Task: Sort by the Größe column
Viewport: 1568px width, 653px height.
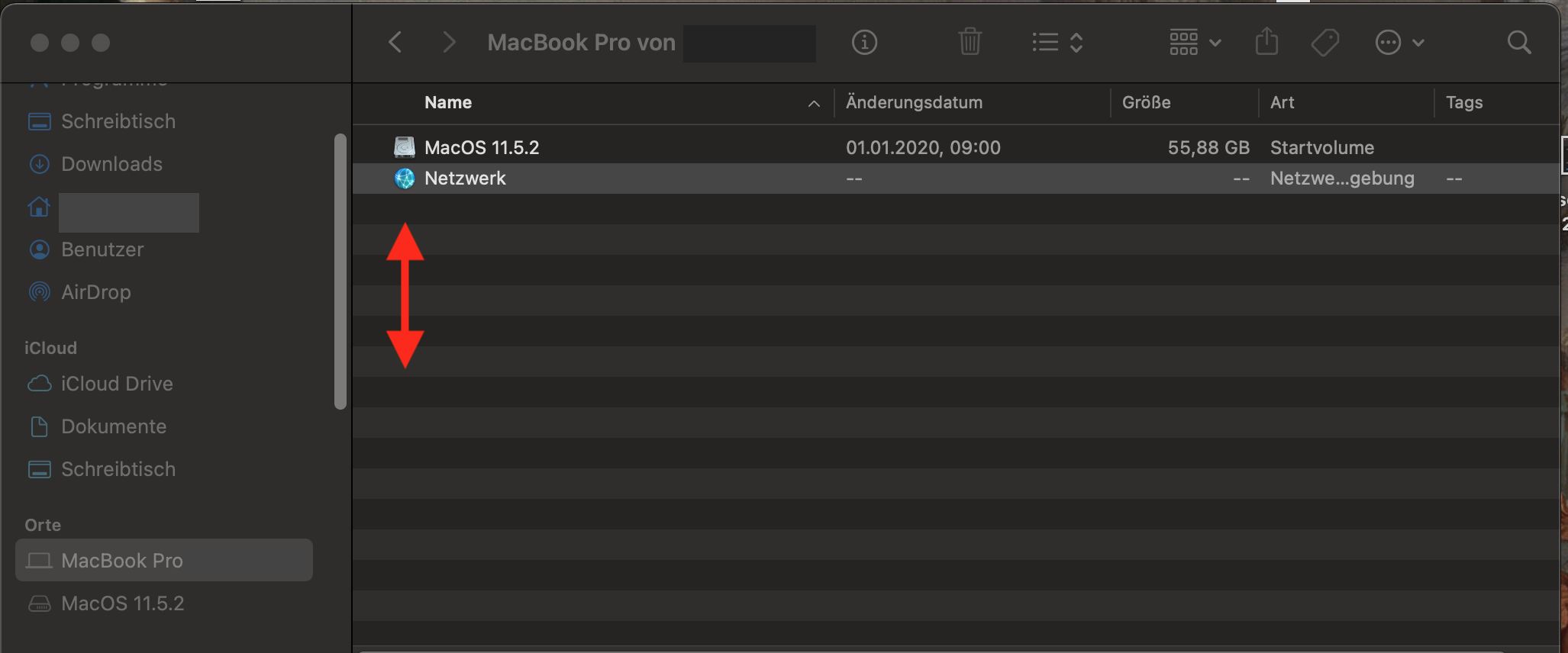Action: tap(1146, 103)
